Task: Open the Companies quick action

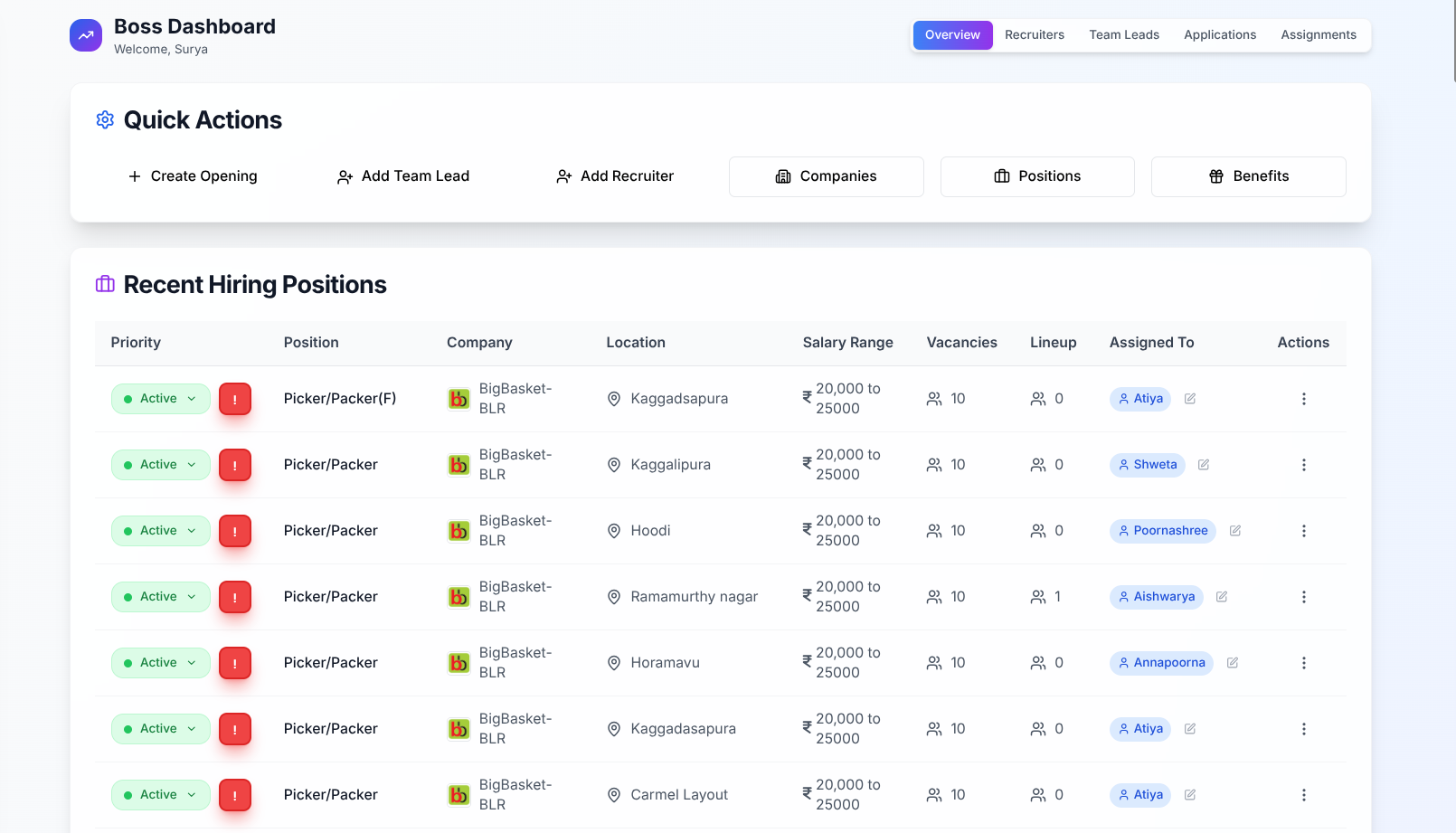Action: coord(826,176)
